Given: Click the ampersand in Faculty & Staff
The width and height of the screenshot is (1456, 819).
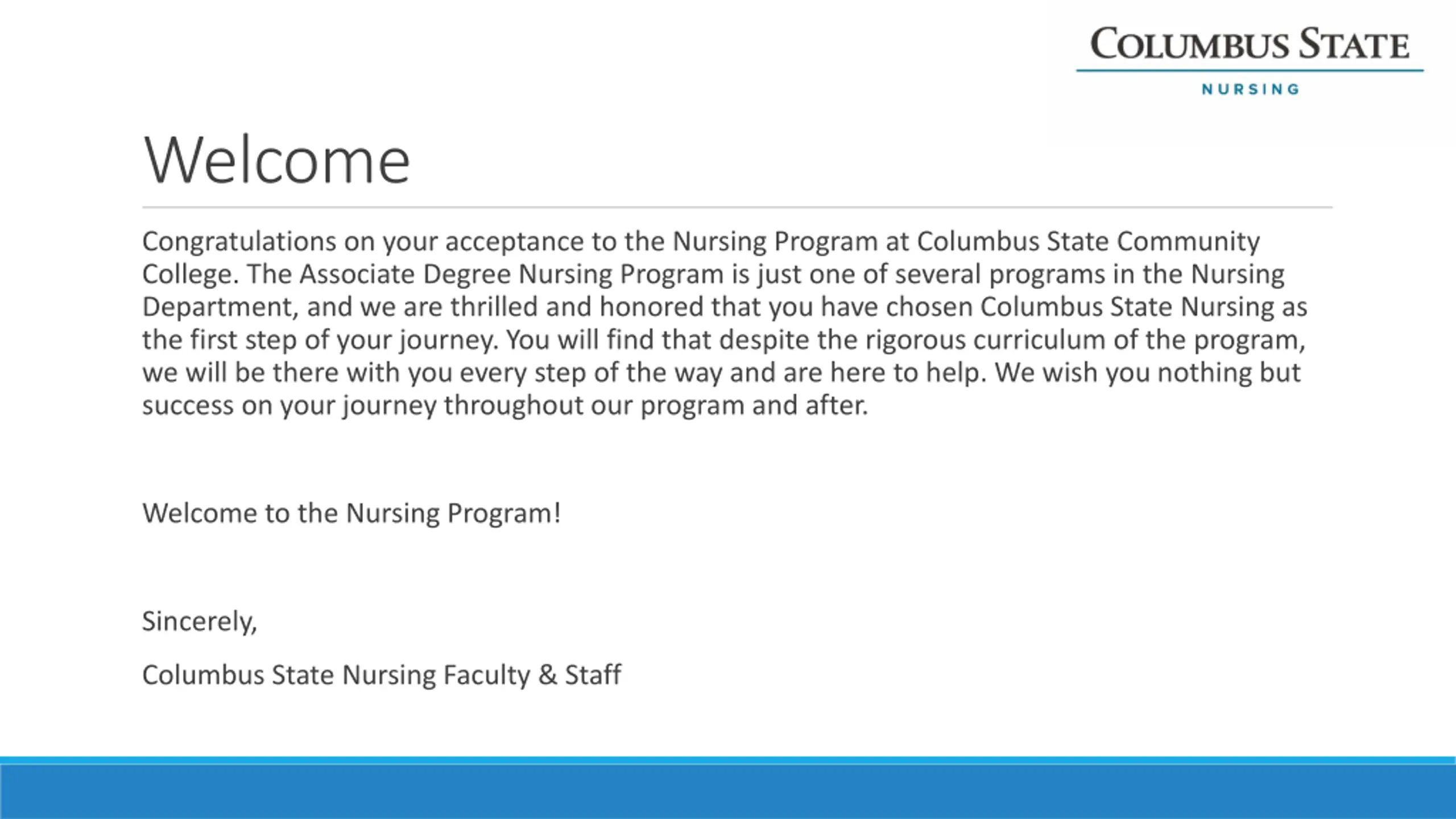Looking at the screenshot, I should (x=547, y=675).
